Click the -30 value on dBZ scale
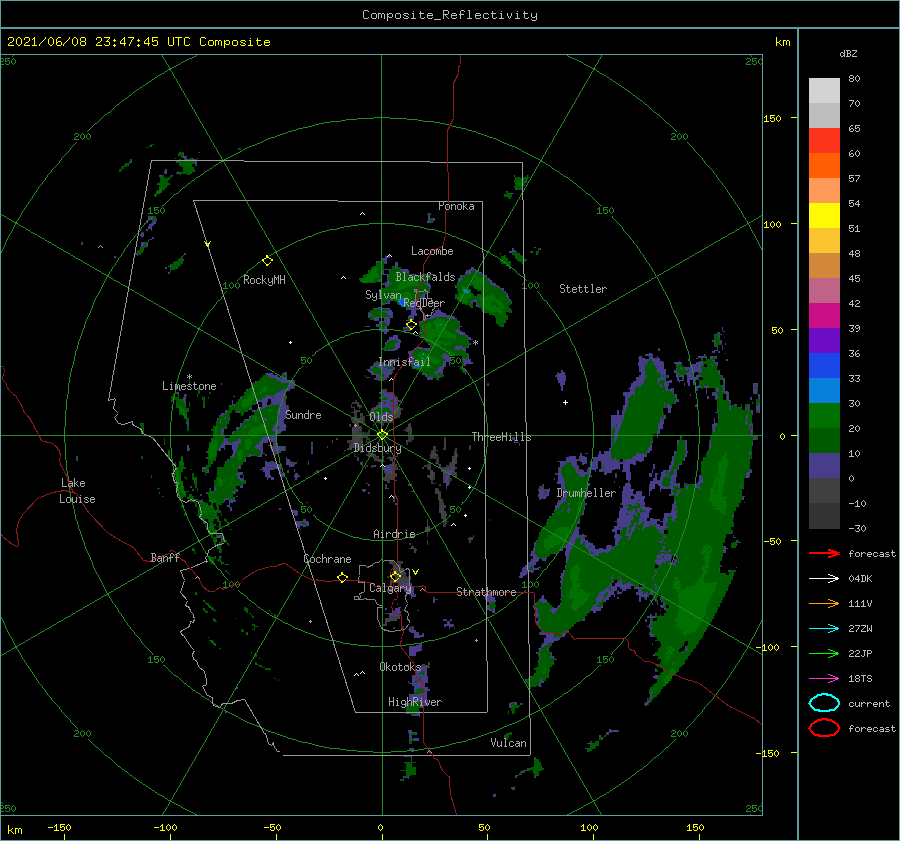Viewport: 900px width, 841px height. point(857,528)
